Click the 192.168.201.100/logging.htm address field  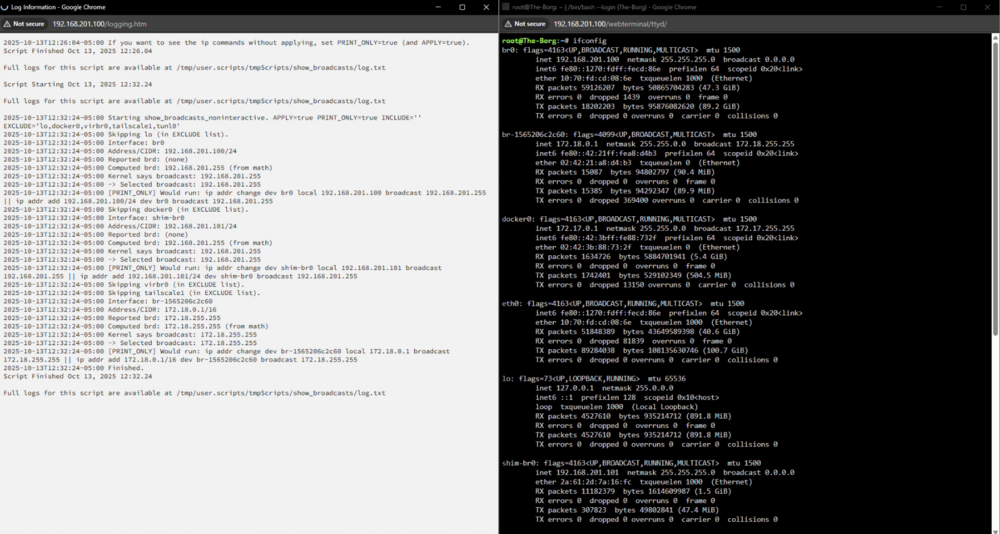99,24
